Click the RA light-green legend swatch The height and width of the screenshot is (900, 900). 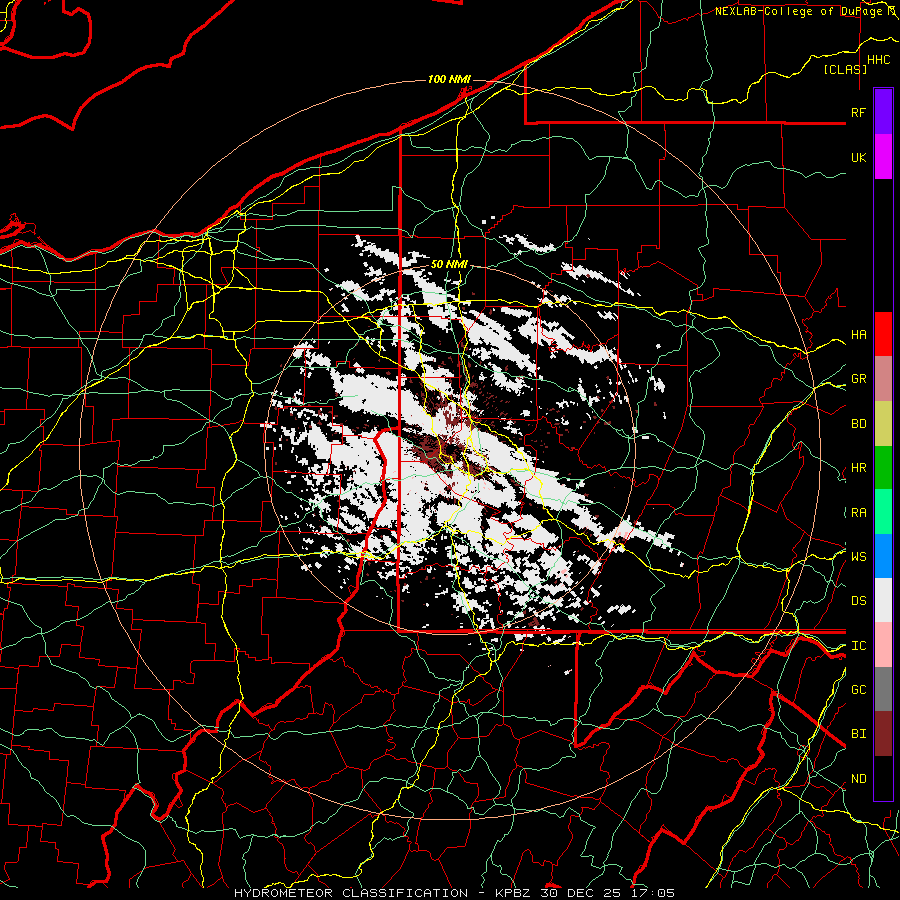pyautogui.click(x=883, y=512)
